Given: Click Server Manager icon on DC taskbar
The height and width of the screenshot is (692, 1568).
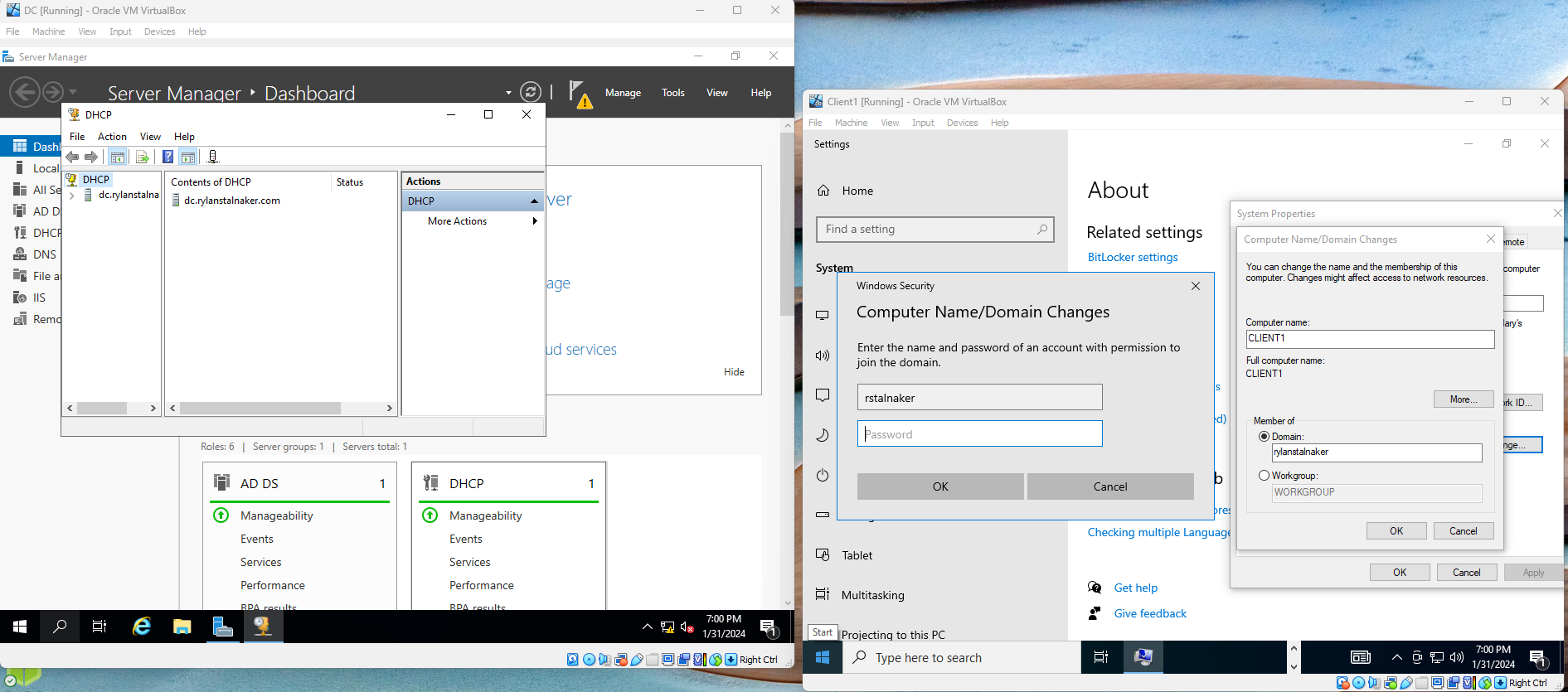Looking at the screenshot, I should pos(222,627).
